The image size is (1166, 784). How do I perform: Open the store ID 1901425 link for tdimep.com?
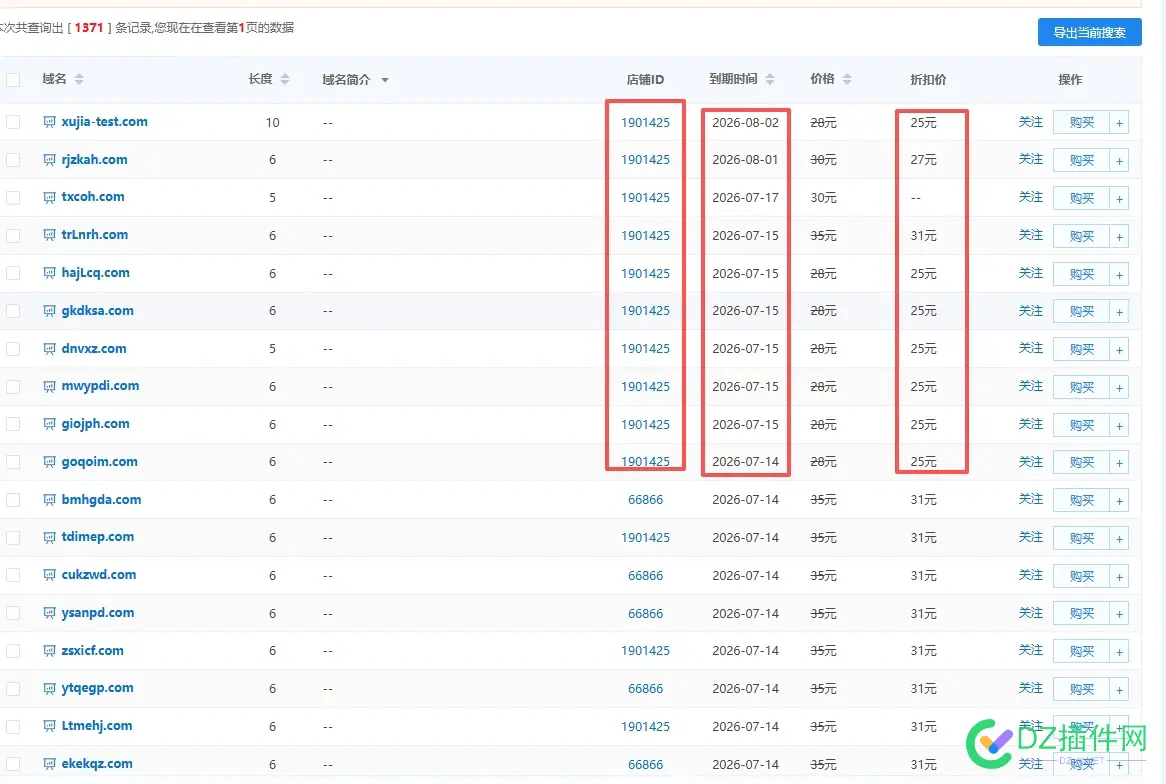[645, 537]
